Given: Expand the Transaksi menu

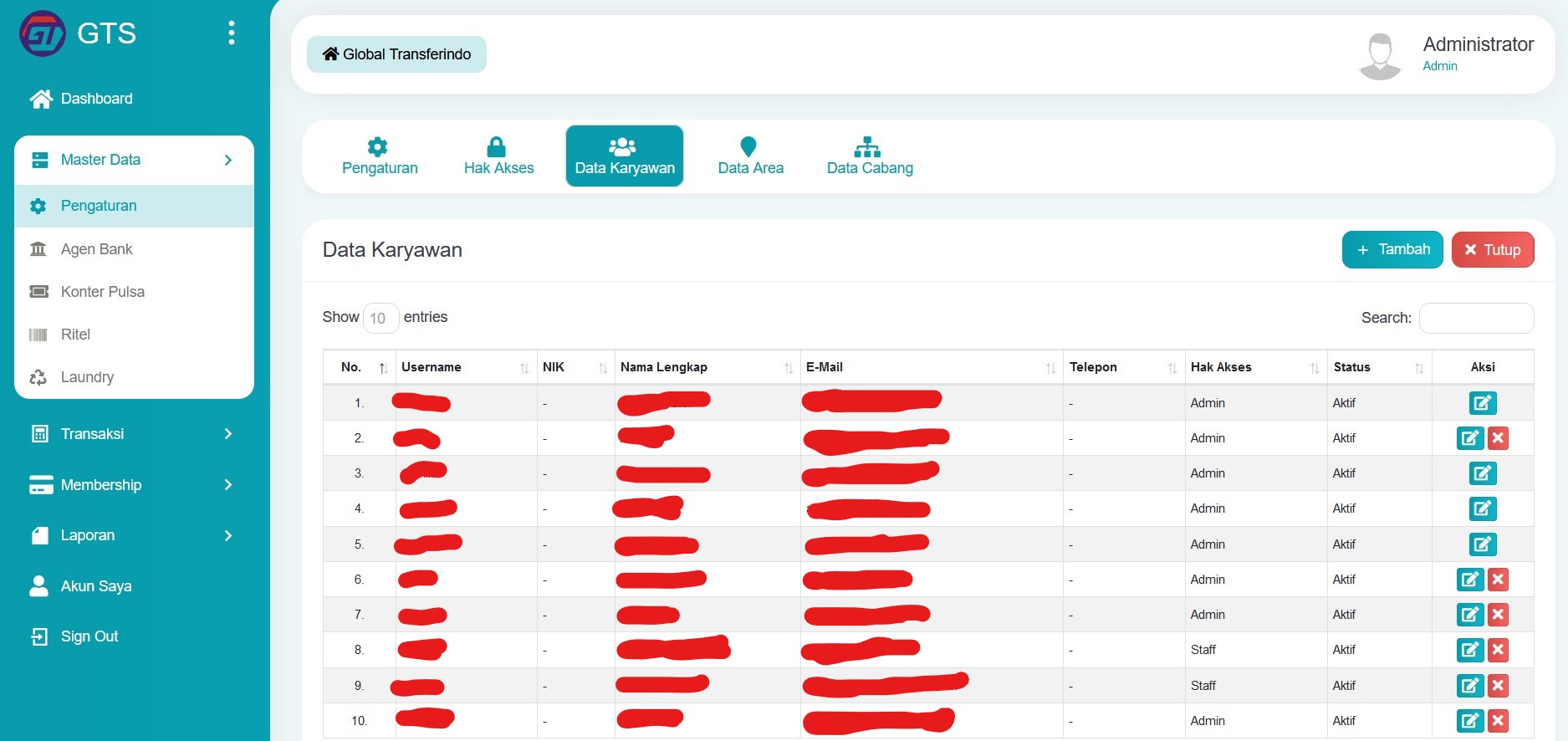Looking at the screenshot, I should tap(134, 434).
